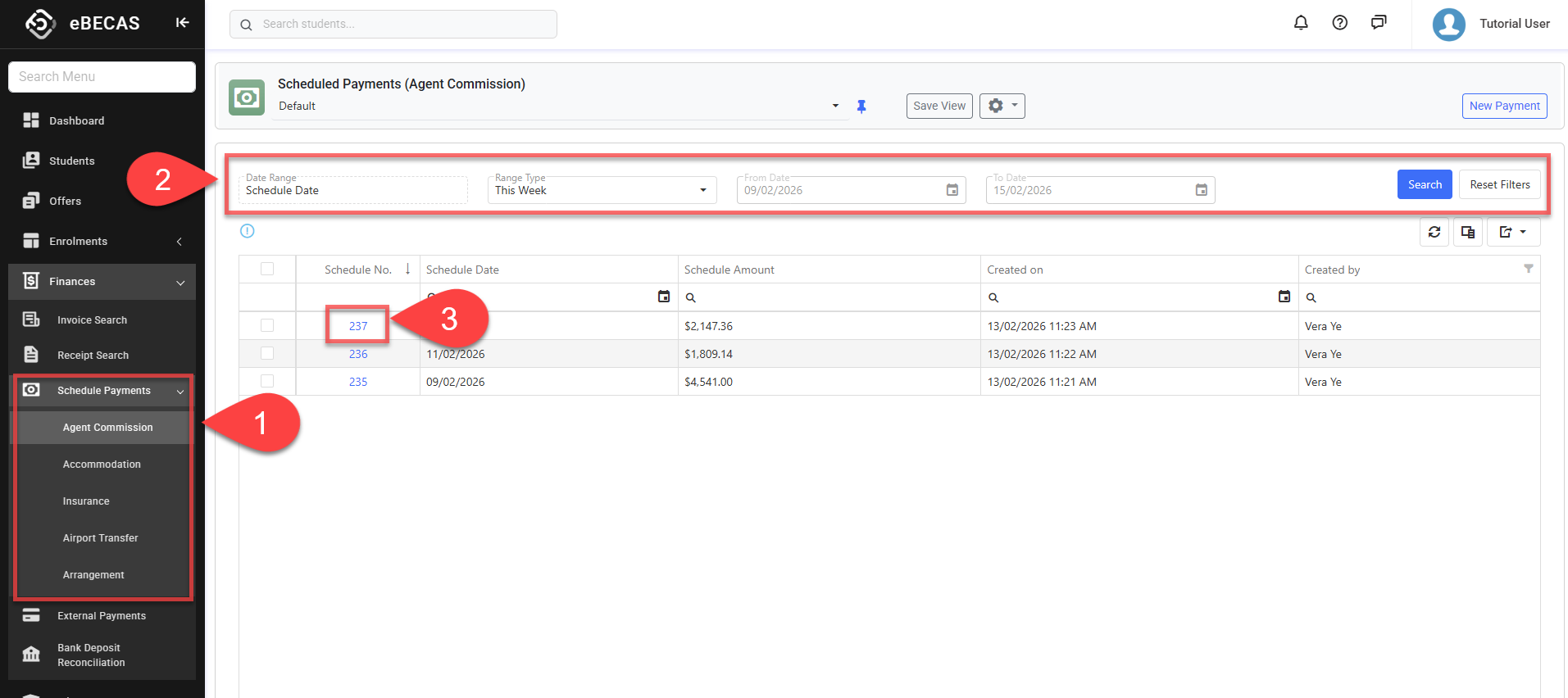Open Accommodation under Schedule Payments
The width and height of the screenshot is (1568, 698).
(102, 465)
